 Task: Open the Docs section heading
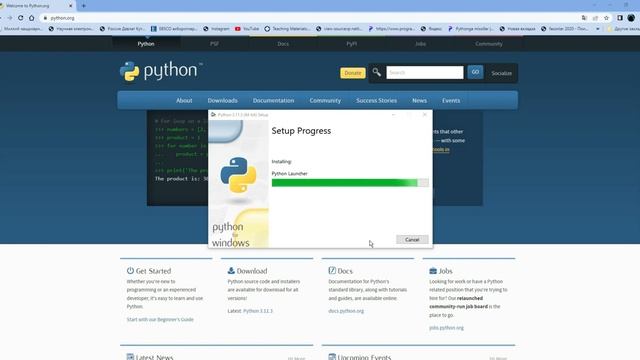345,271
